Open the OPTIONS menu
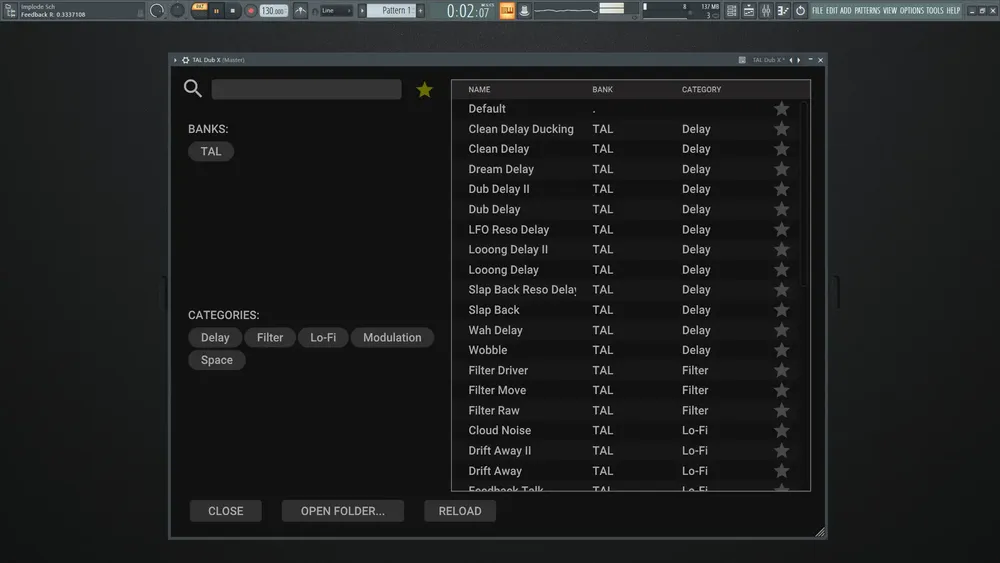Screen dimensions: 1000x563 coord(912,11)
